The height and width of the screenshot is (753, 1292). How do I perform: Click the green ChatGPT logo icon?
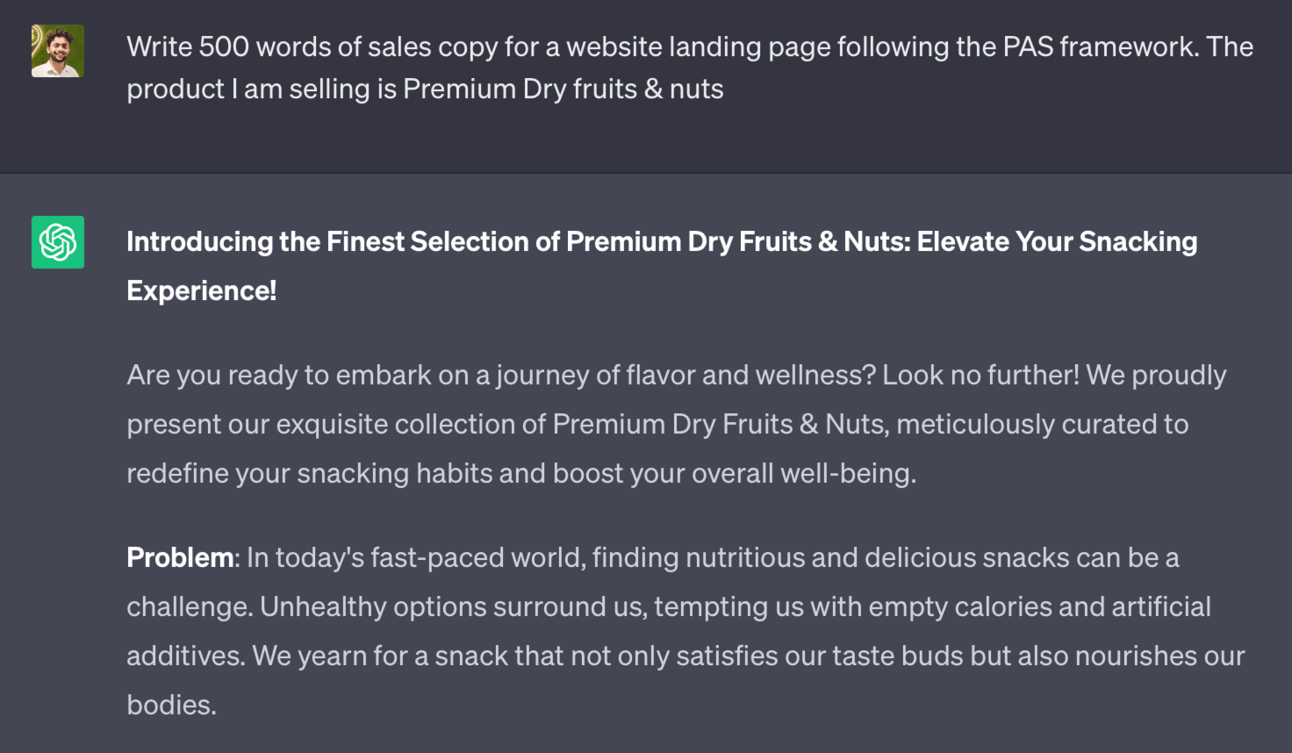coord(58,242)
